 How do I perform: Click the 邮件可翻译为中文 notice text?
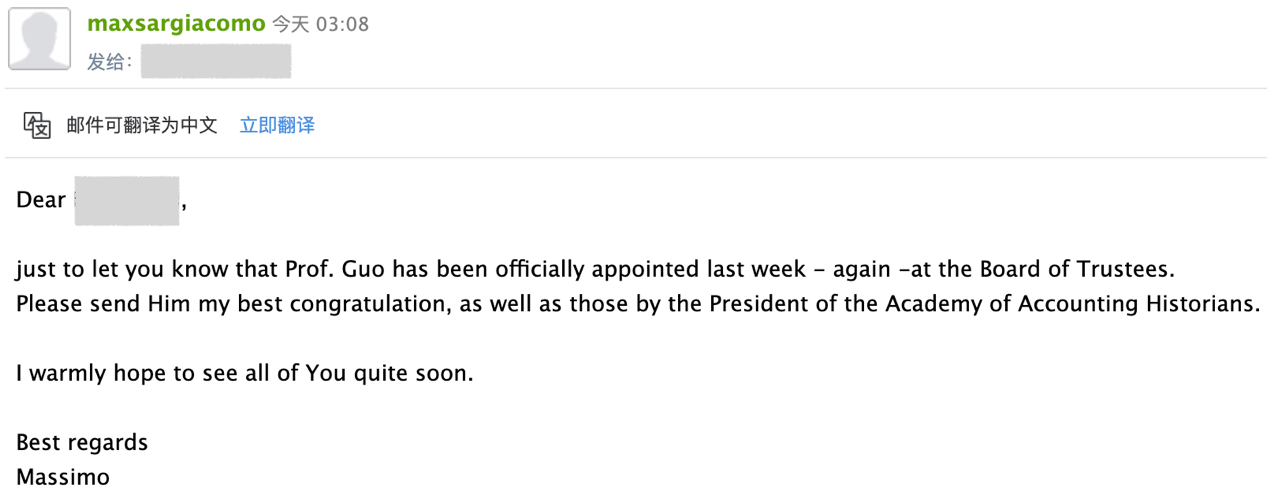(x=142, y=126)
